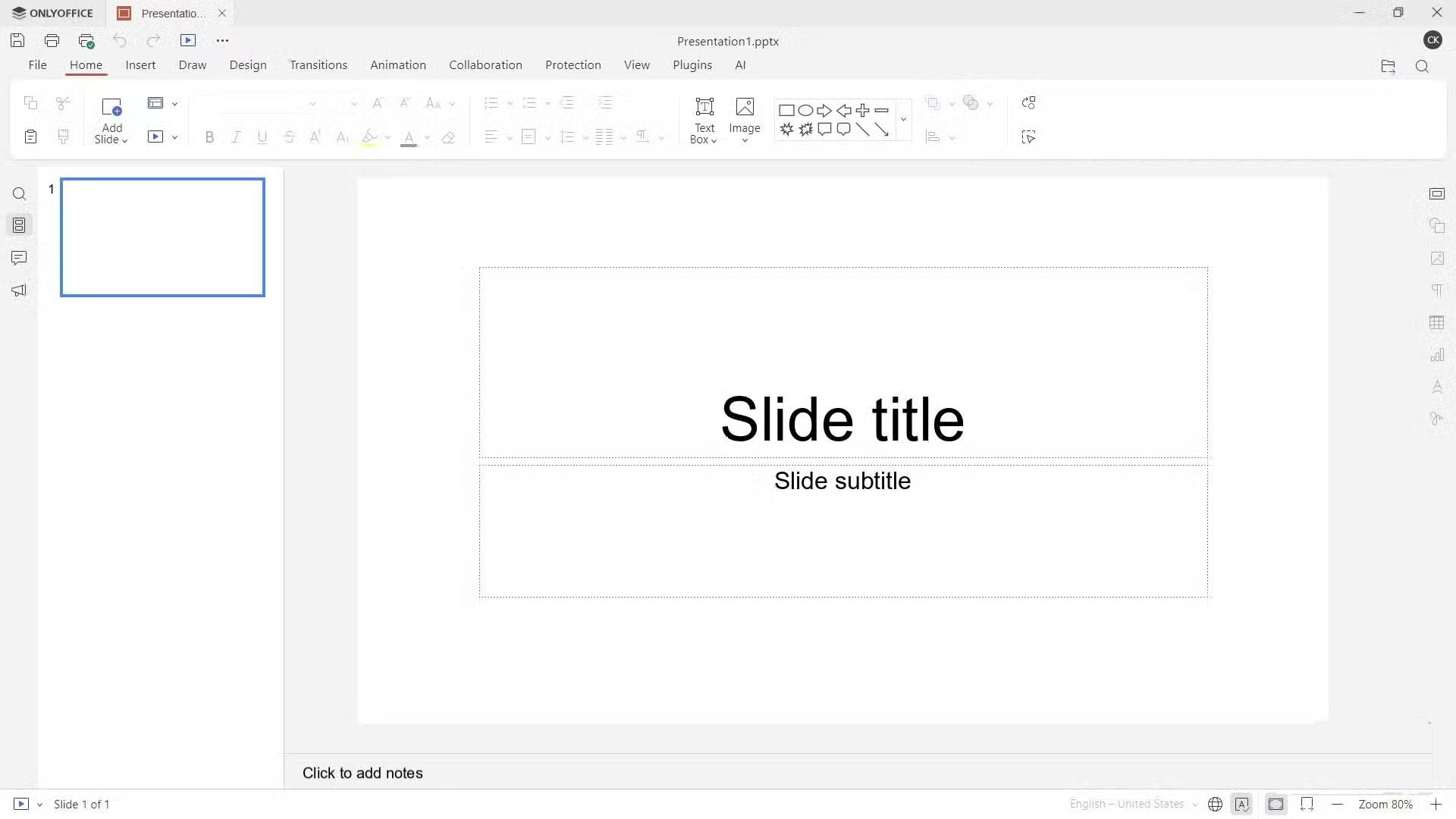Click the Save icon

coord(17,41)
